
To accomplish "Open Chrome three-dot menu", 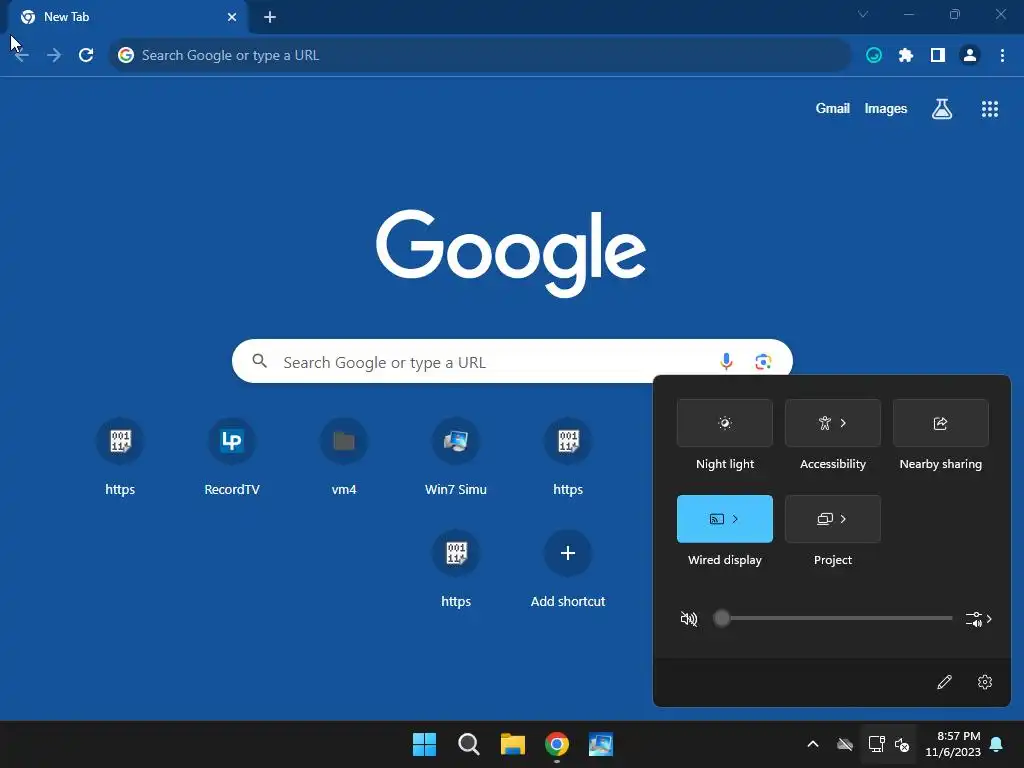I will pyautogui.click(x=1002, y=56).
